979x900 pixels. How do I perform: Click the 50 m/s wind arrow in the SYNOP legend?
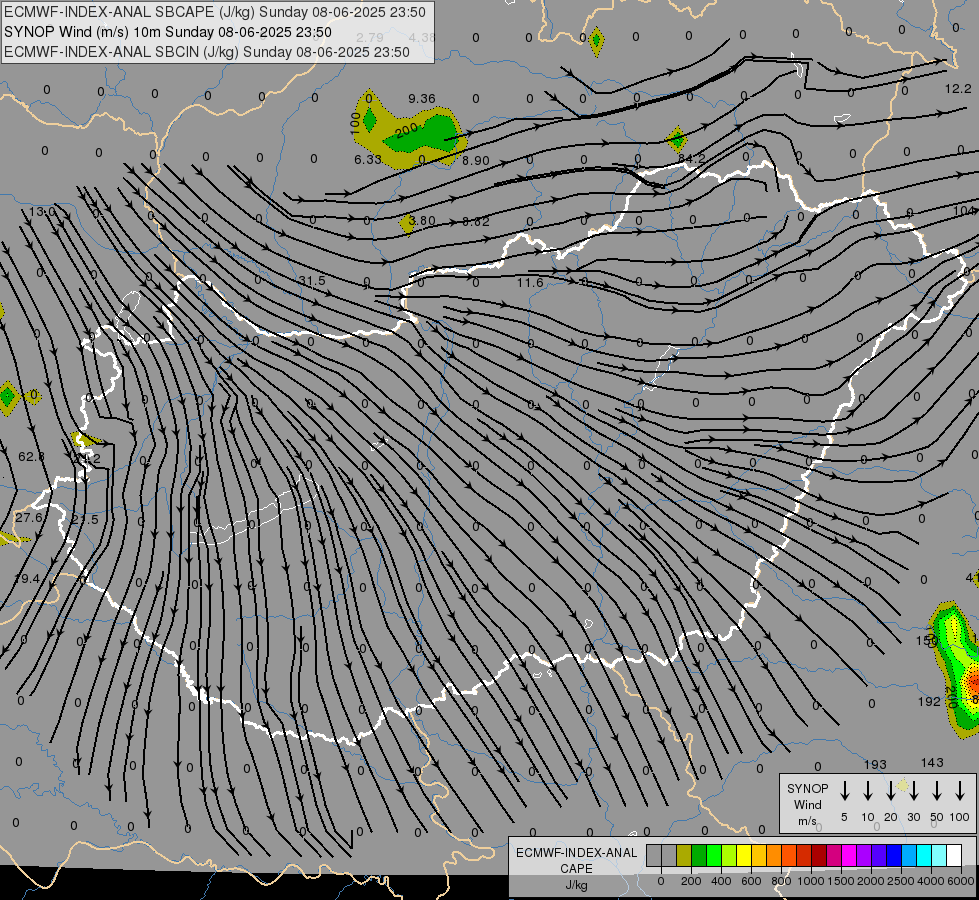tap(937, 791)
